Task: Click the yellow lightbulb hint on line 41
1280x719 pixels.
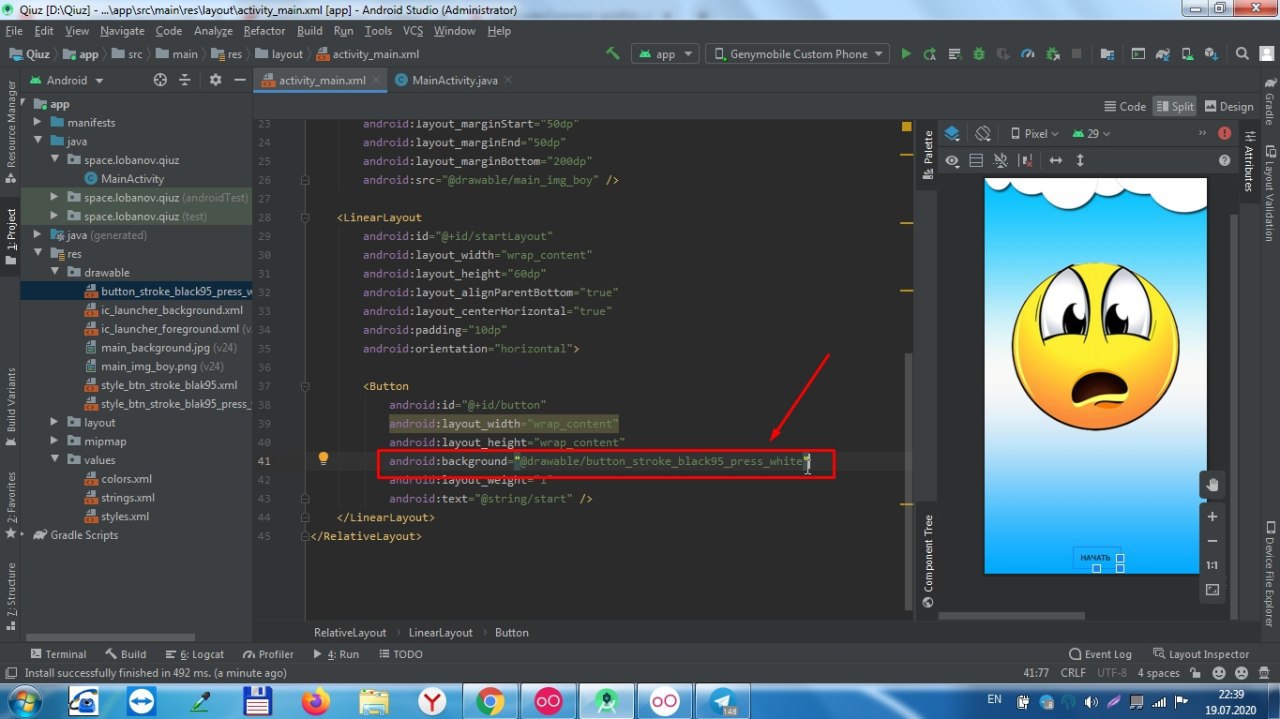Action: pos(323,459)
